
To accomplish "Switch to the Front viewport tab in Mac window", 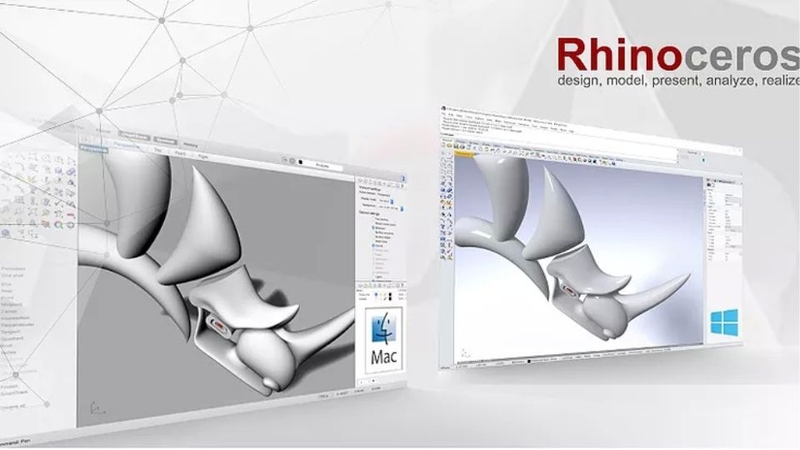I will 180,153.
